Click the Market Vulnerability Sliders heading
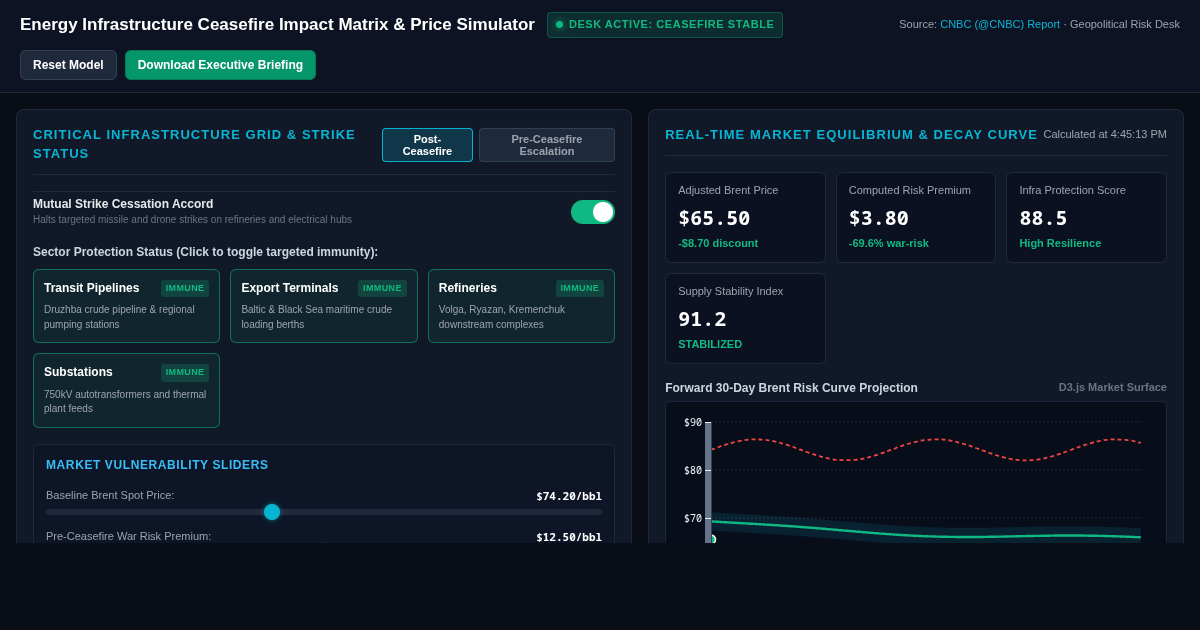This screenshot has width=1200, height=630. 157,465
